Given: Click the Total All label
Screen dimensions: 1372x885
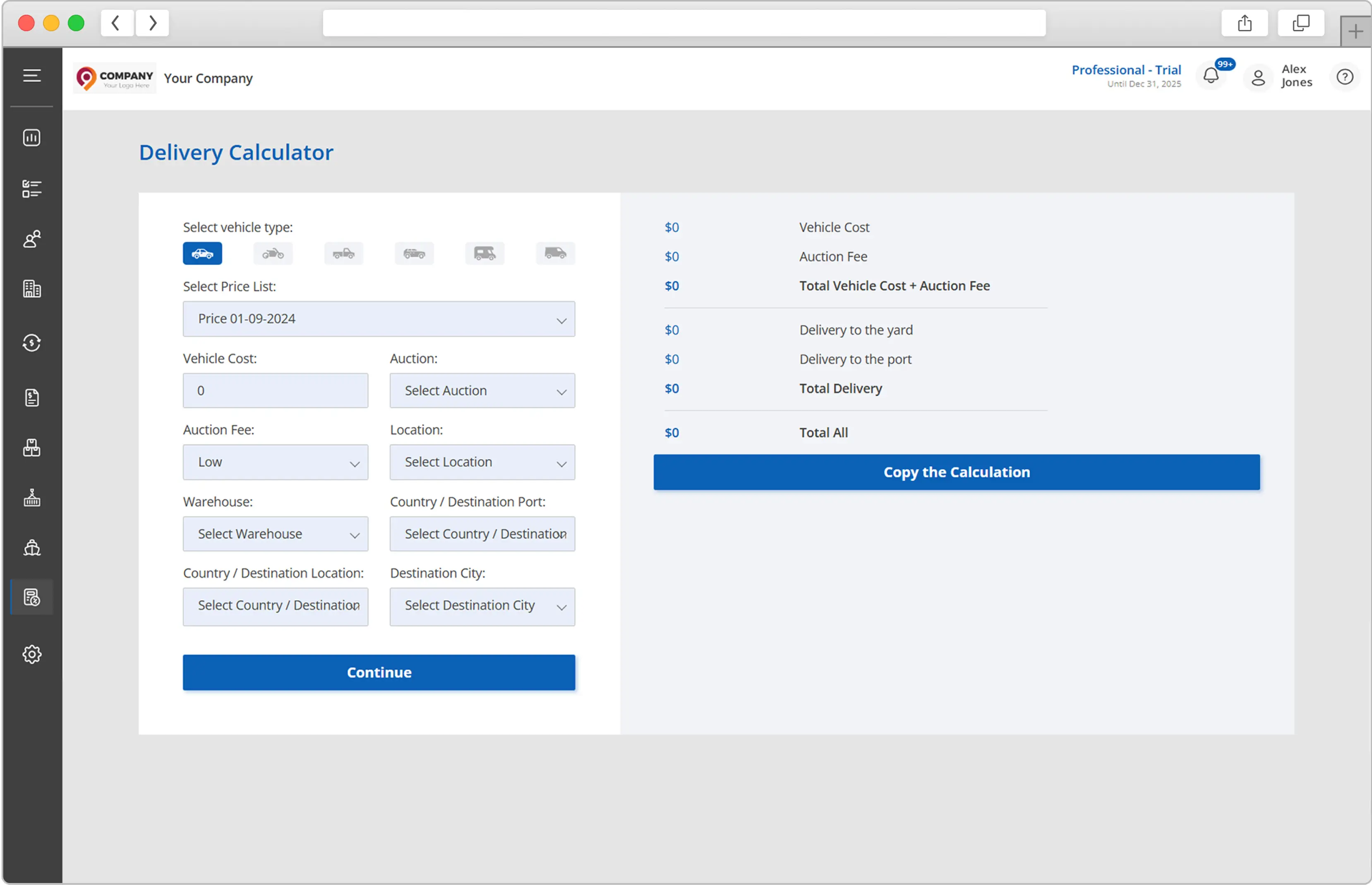Looking at the screenshot, I should click(x=824, y=433).
